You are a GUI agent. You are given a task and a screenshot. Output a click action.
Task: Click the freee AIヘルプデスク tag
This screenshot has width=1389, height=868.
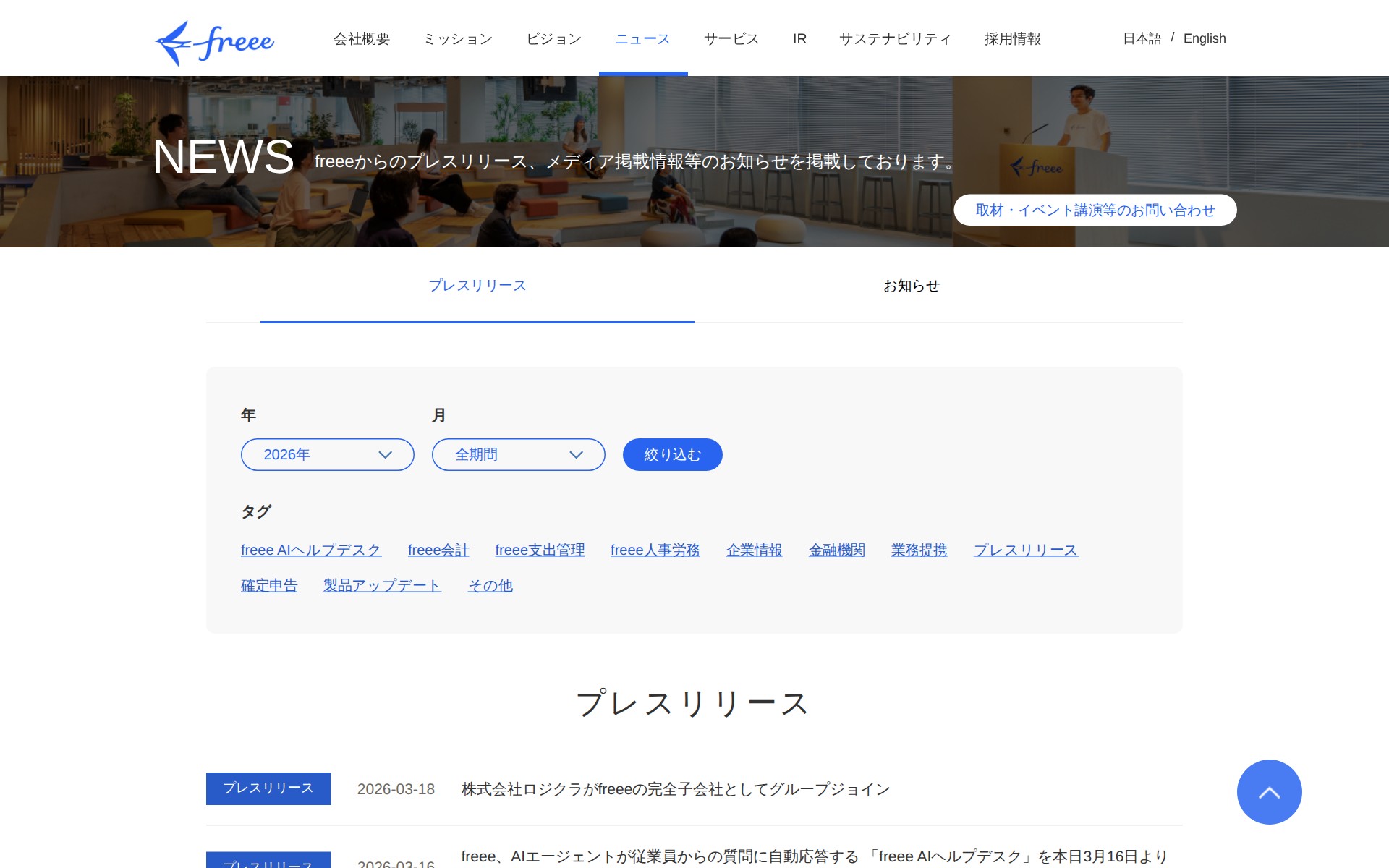[x=311, y=550]
